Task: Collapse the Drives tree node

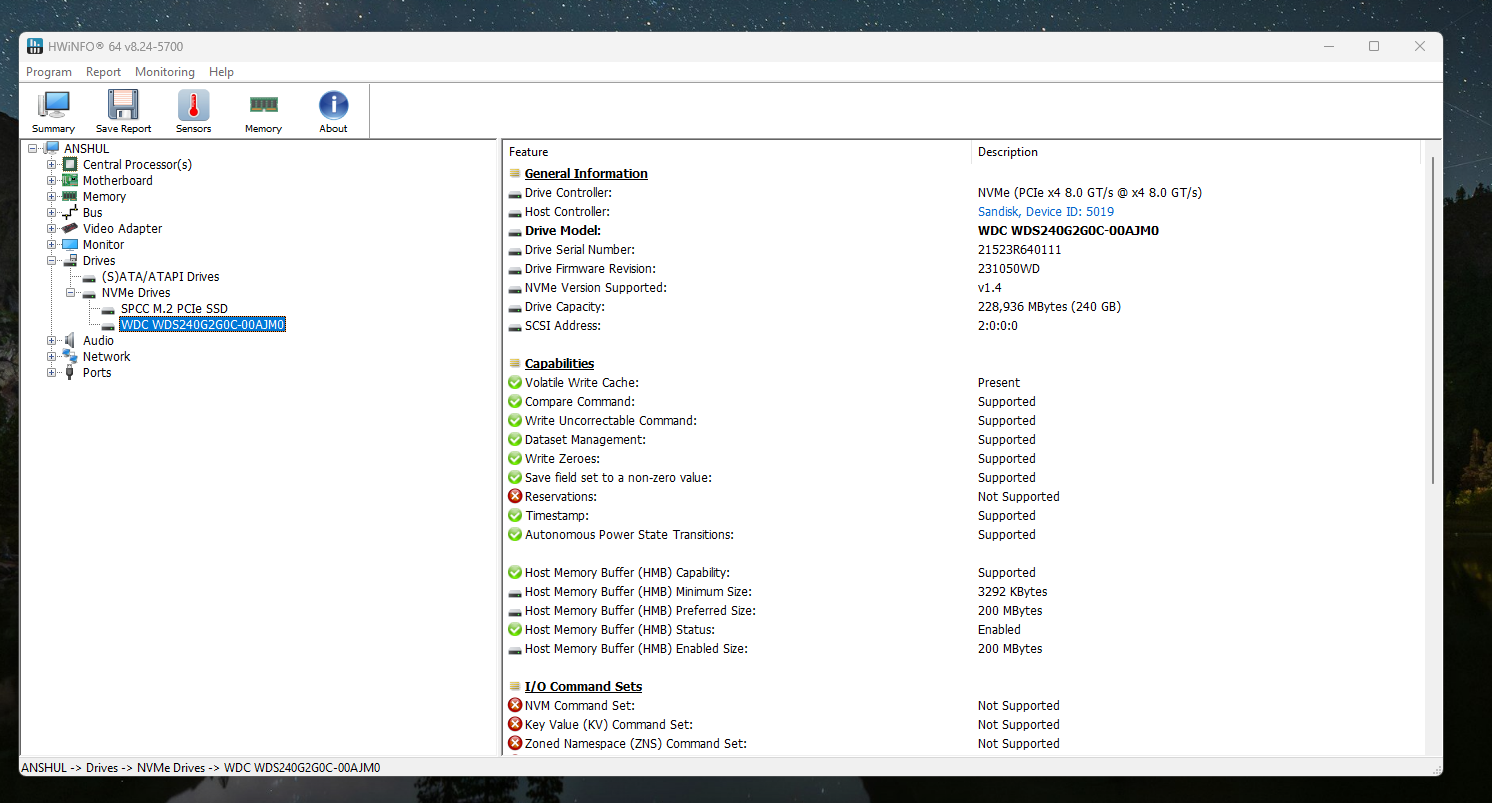Action: pos(52,261)
